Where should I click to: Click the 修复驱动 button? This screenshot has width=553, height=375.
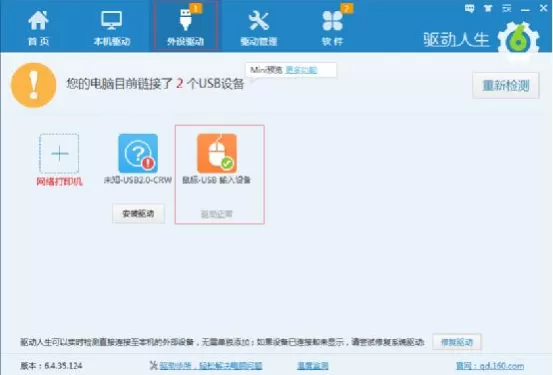pyautogui.click(x=457, y=342)
